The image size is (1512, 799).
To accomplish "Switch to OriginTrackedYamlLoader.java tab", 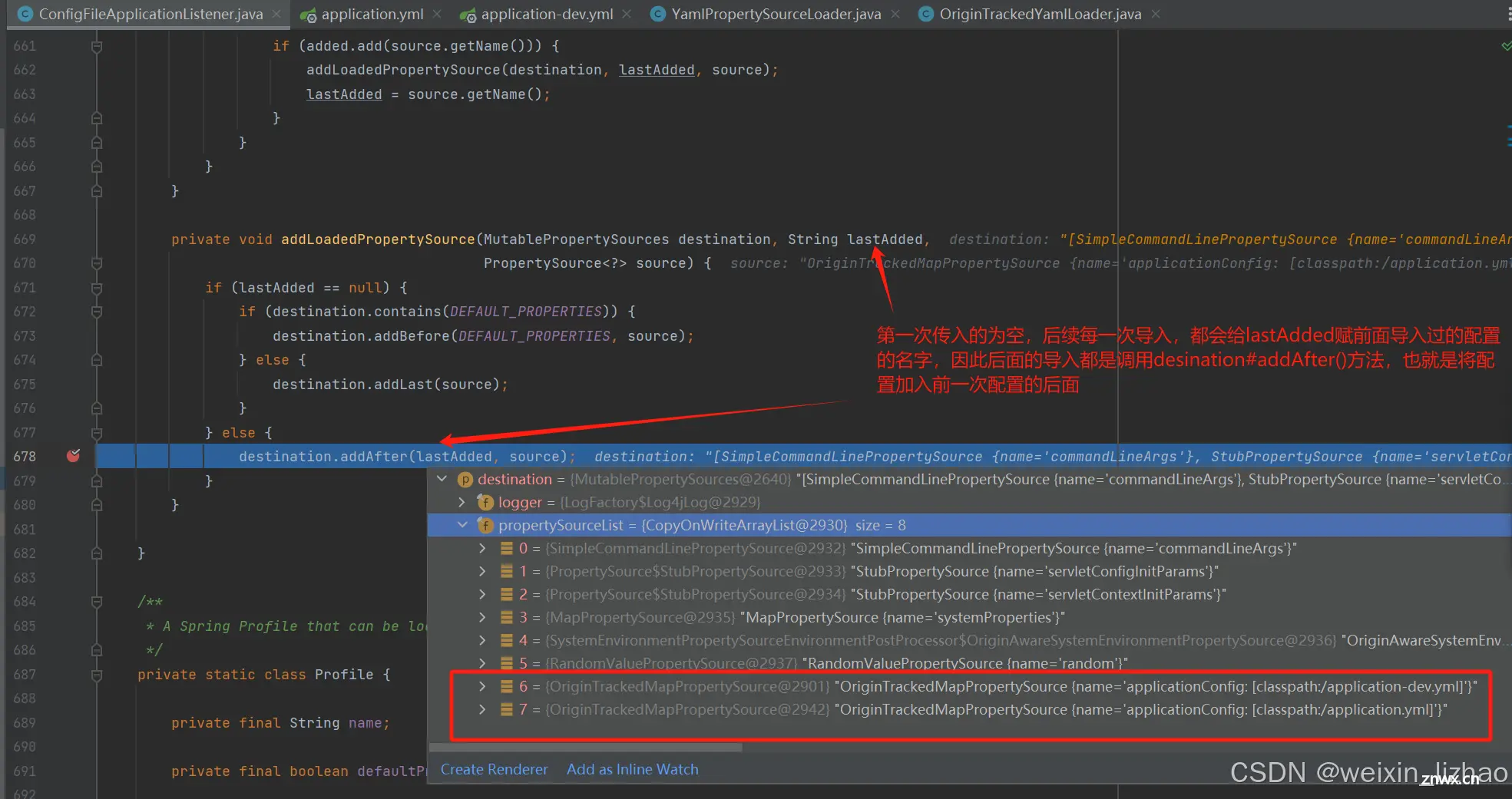I will [x=1040, y=14].
